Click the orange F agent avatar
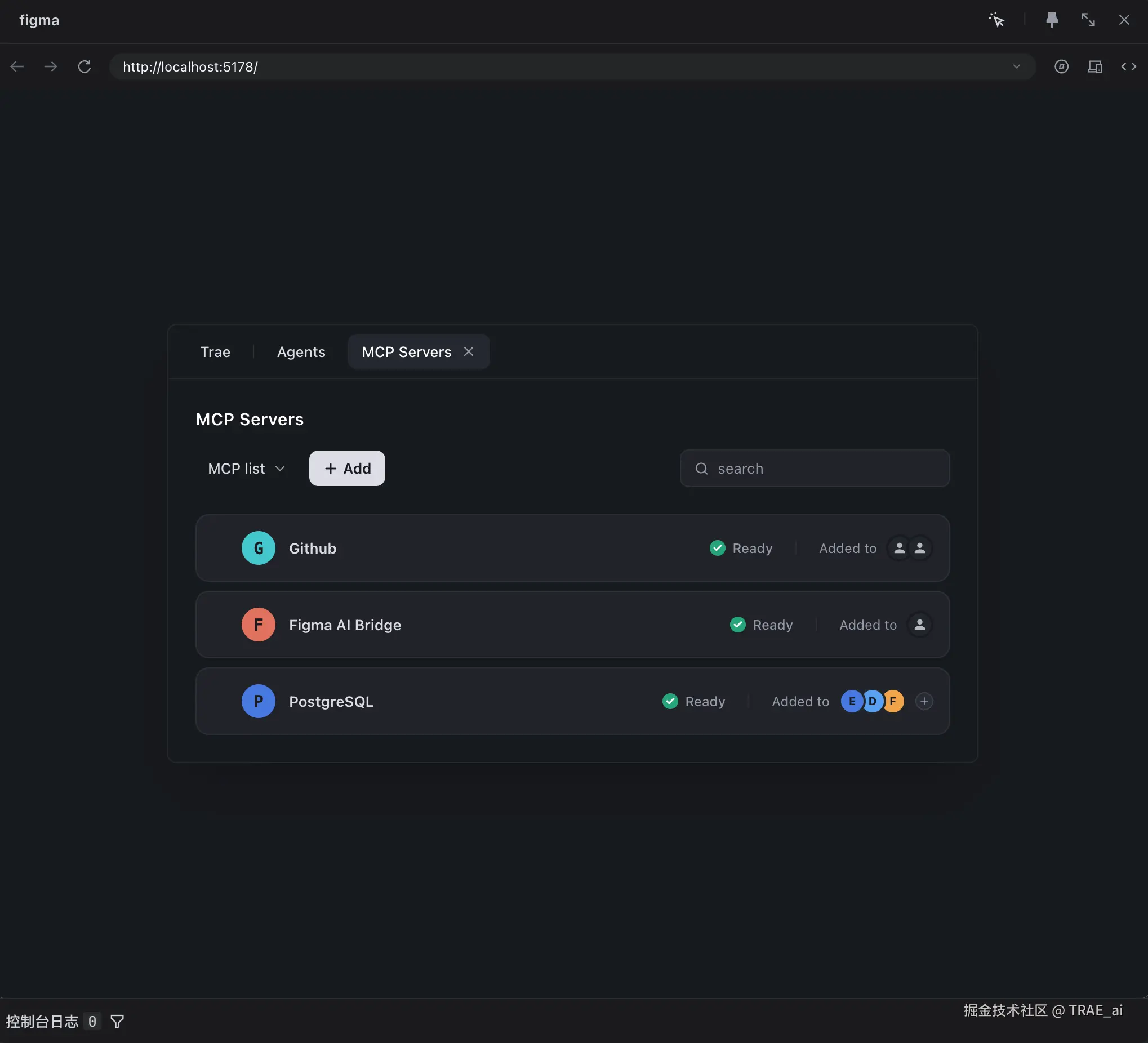 [x=893, y=701]
